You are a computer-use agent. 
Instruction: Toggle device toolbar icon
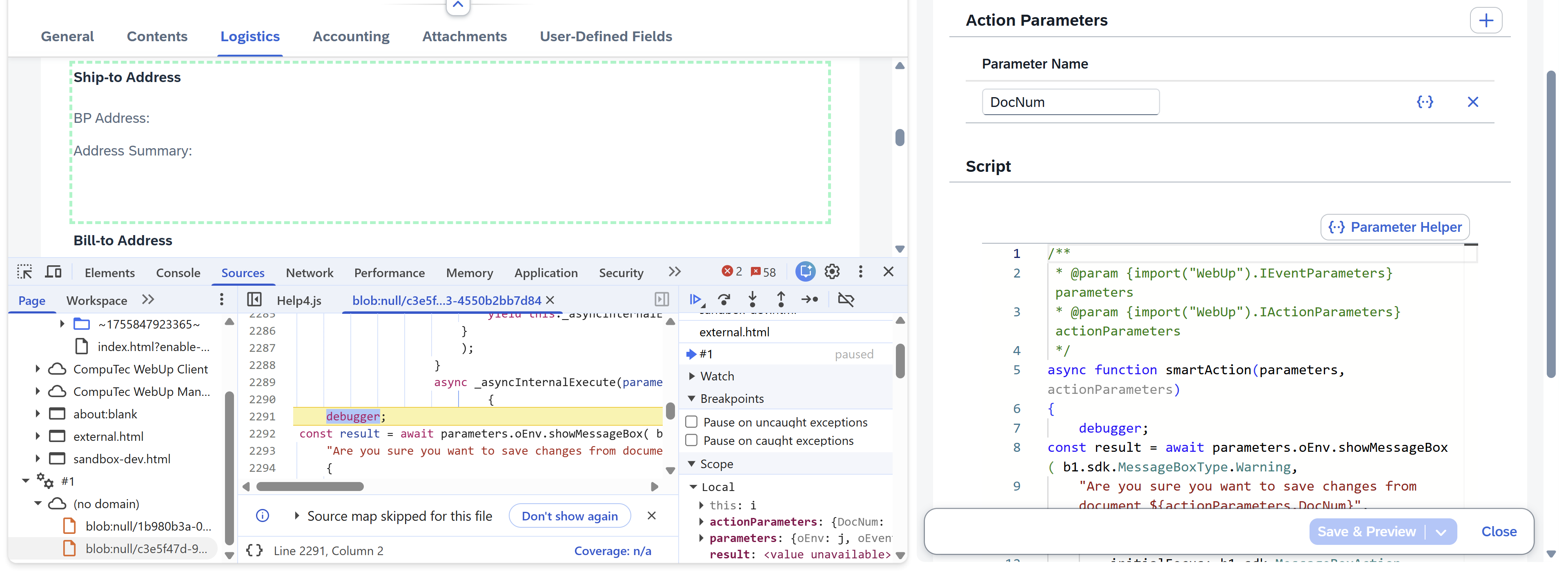click(53, 272)
